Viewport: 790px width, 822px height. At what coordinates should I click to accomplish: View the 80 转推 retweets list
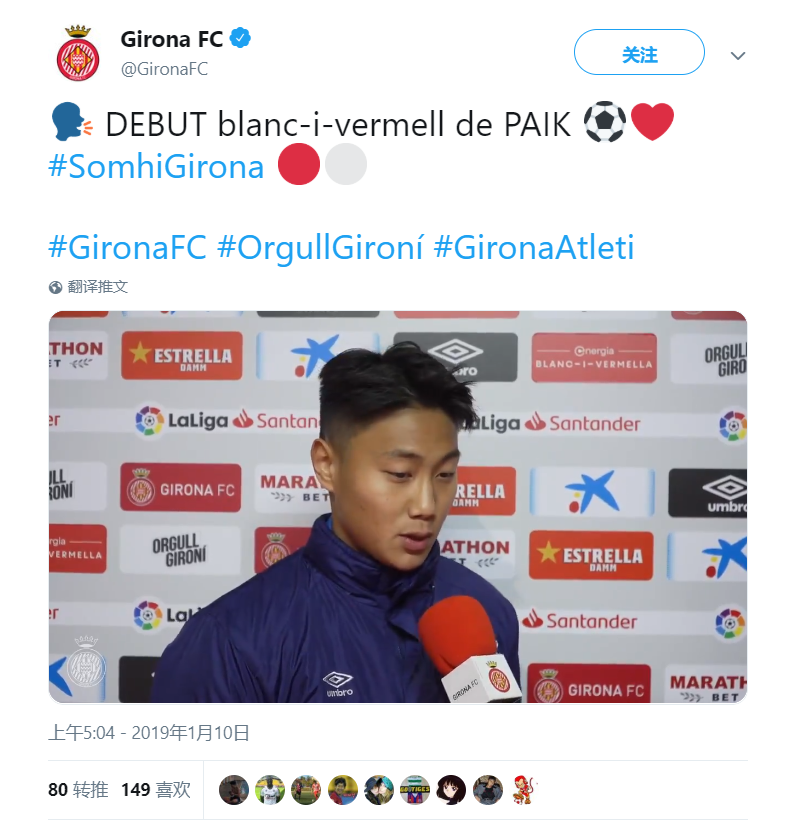click(x=78, y=789)
